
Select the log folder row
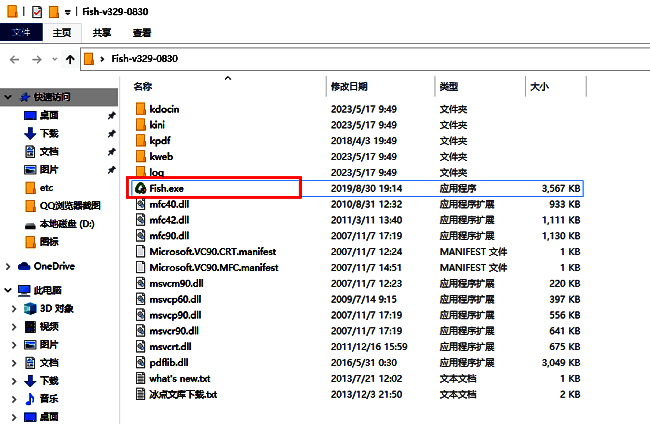pyautogui.click(x=357, y=172)
